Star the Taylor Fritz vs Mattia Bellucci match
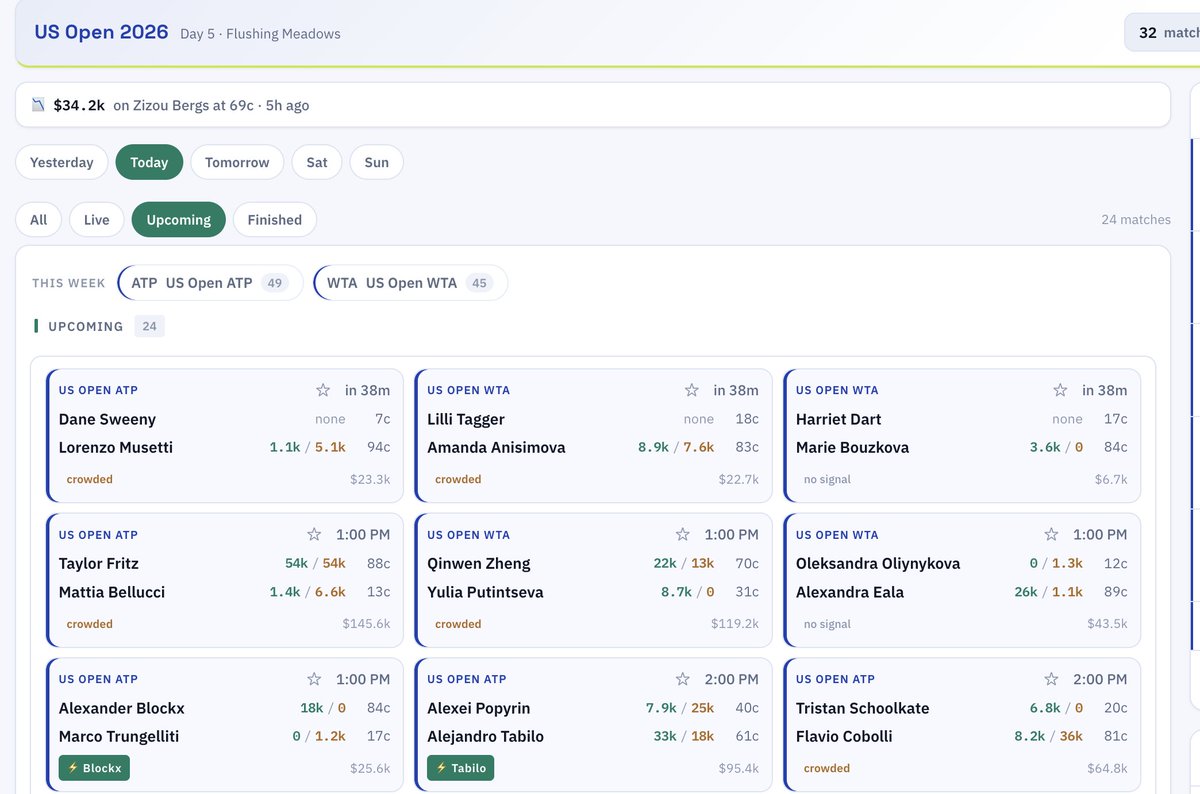Viewport: 1200px width, 794px height. [x=314, y=535]
